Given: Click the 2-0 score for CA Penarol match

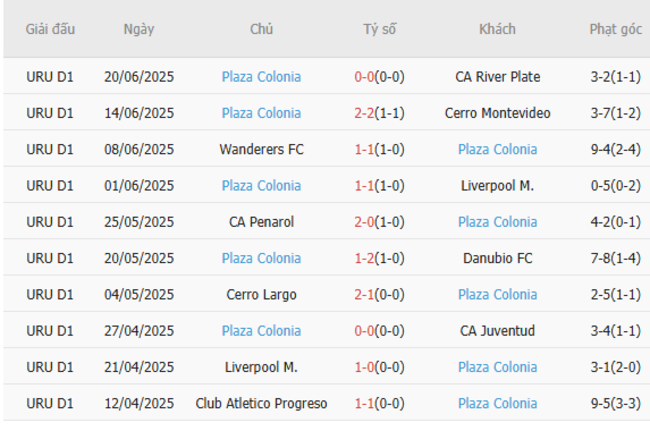Looking at the screenshot, I should 364,222.
